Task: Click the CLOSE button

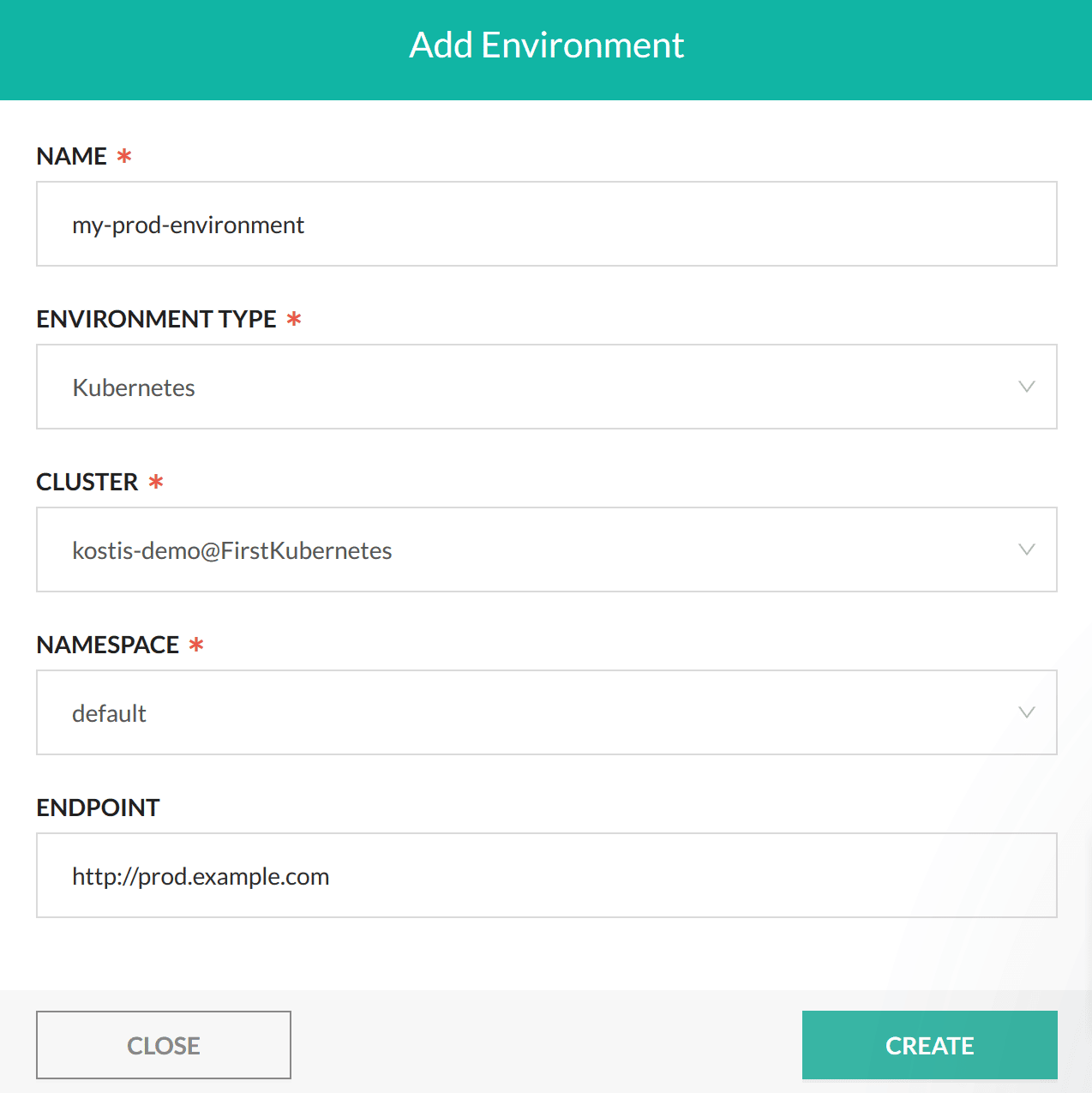Action: coord(164,1045)
